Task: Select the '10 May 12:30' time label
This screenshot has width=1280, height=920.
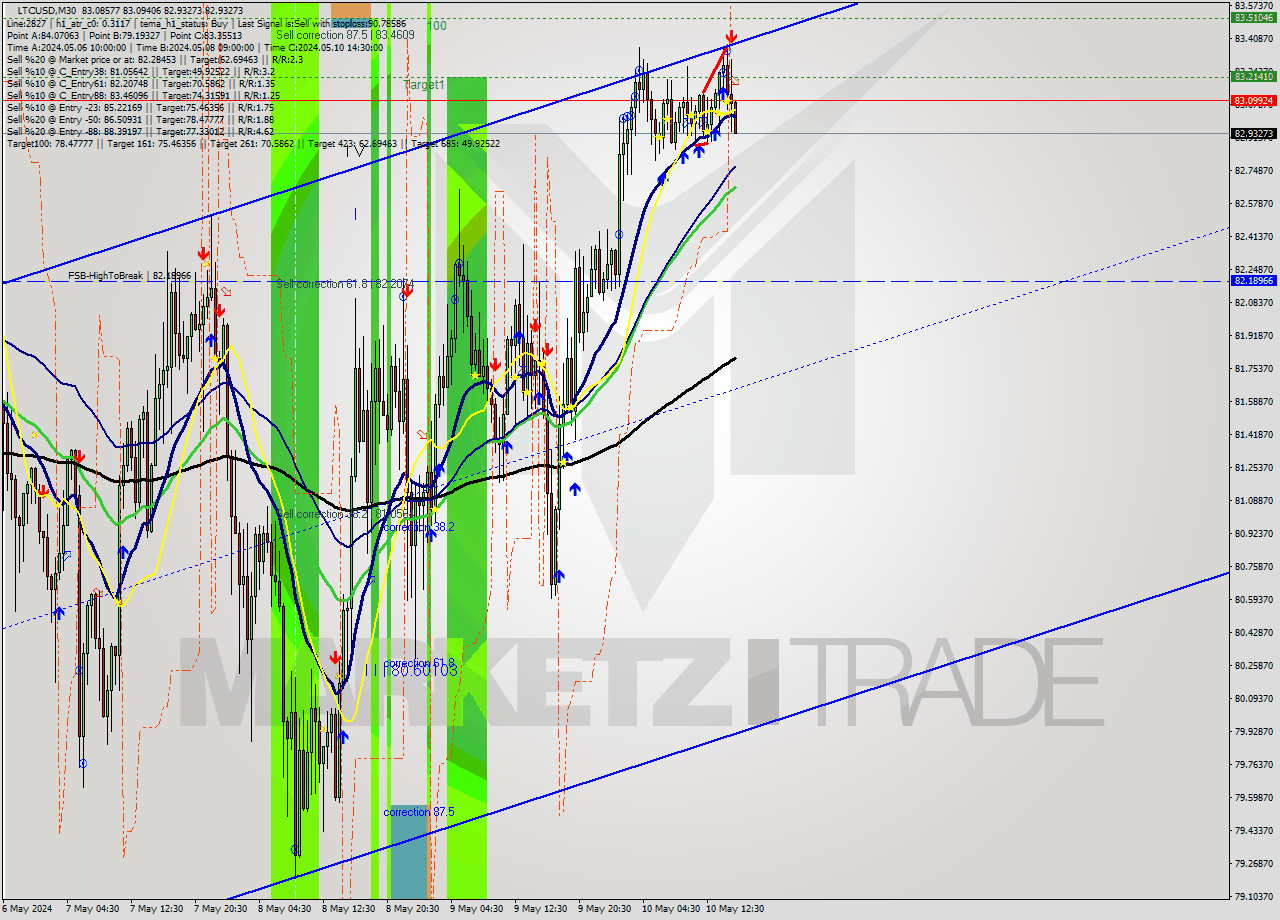Action: click(x=735, y=909)
